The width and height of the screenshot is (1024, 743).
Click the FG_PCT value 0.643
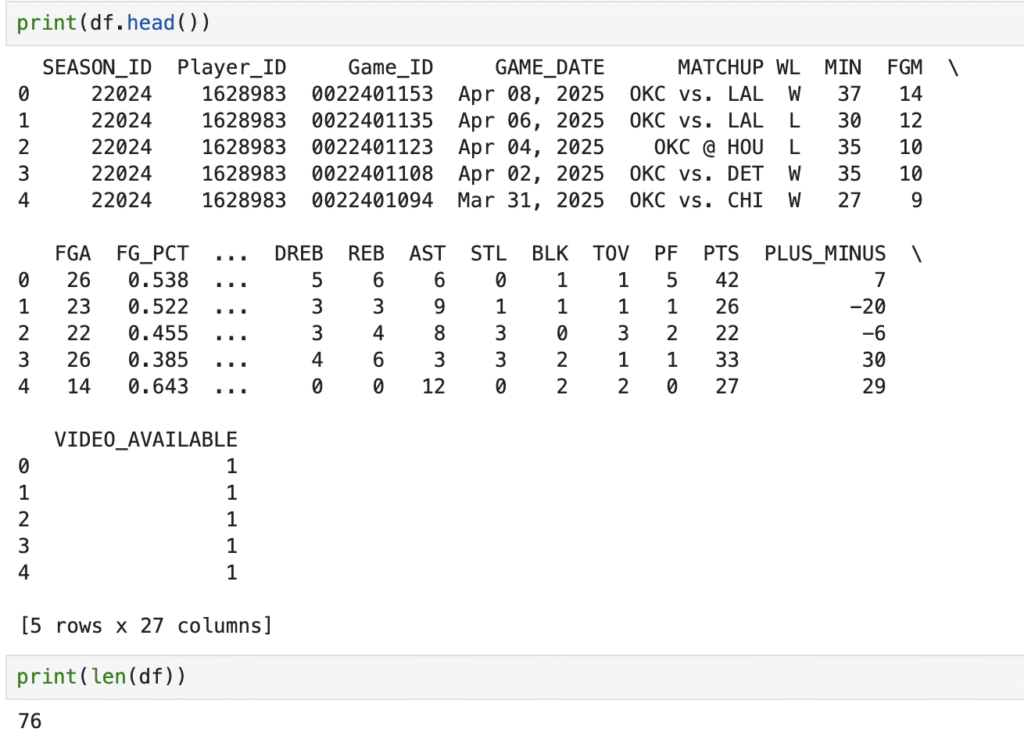point(158,387)
